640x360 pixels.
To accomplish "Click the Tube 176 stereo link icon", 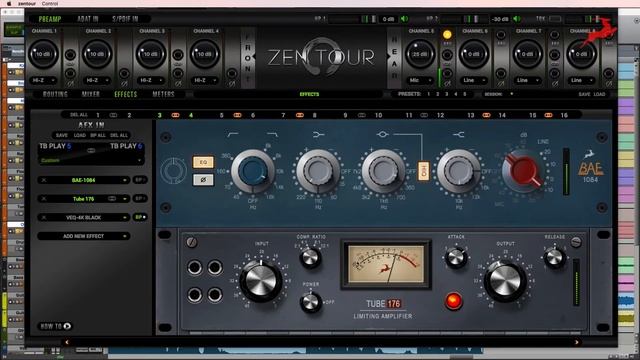I will (111, 199).
